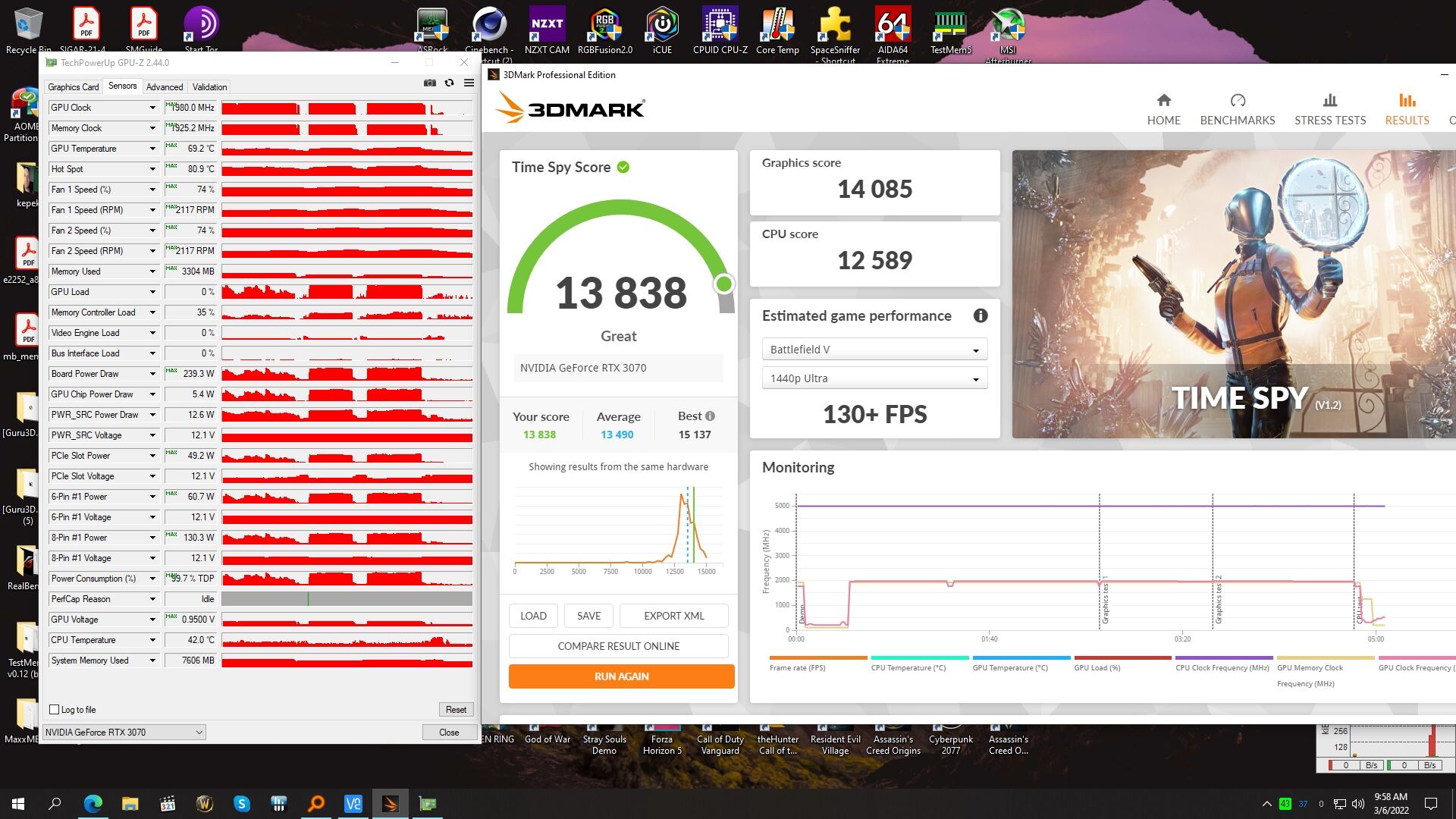Click the GPU-Z refresh sensors icon
1456x819 pixels.
[x=449, y=83]
